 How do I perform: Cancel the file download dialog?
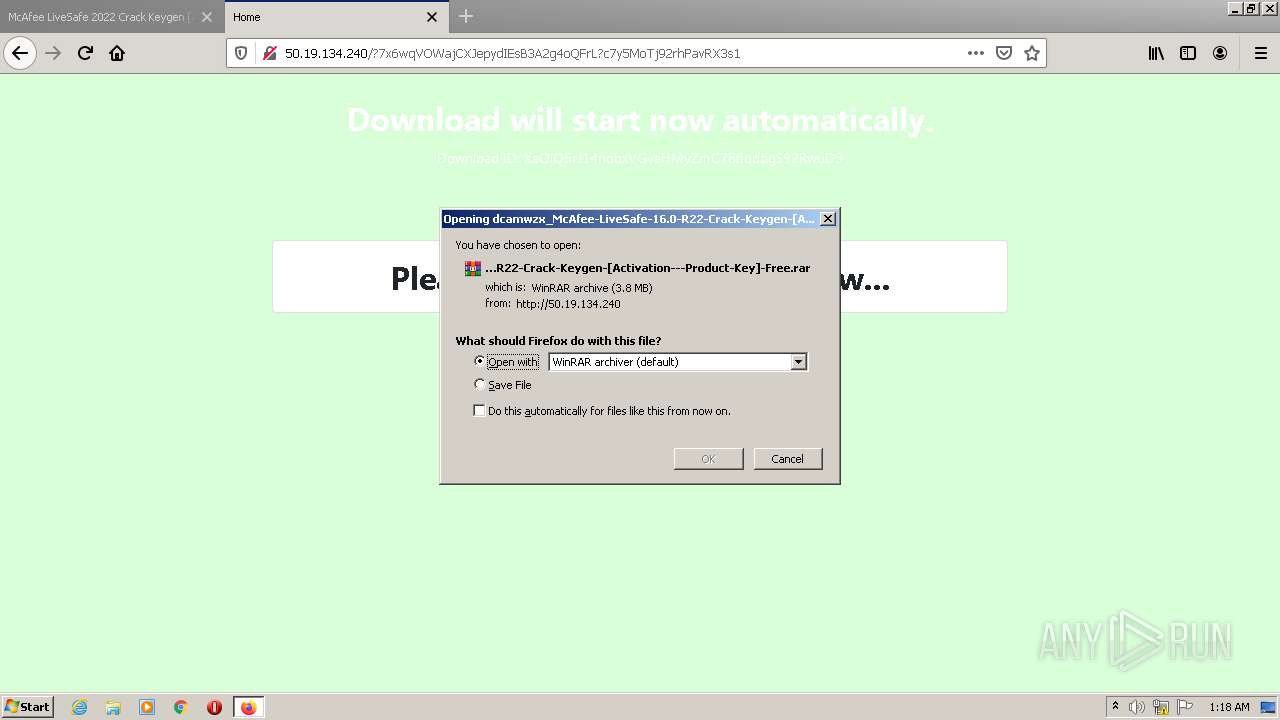point(787,458)
